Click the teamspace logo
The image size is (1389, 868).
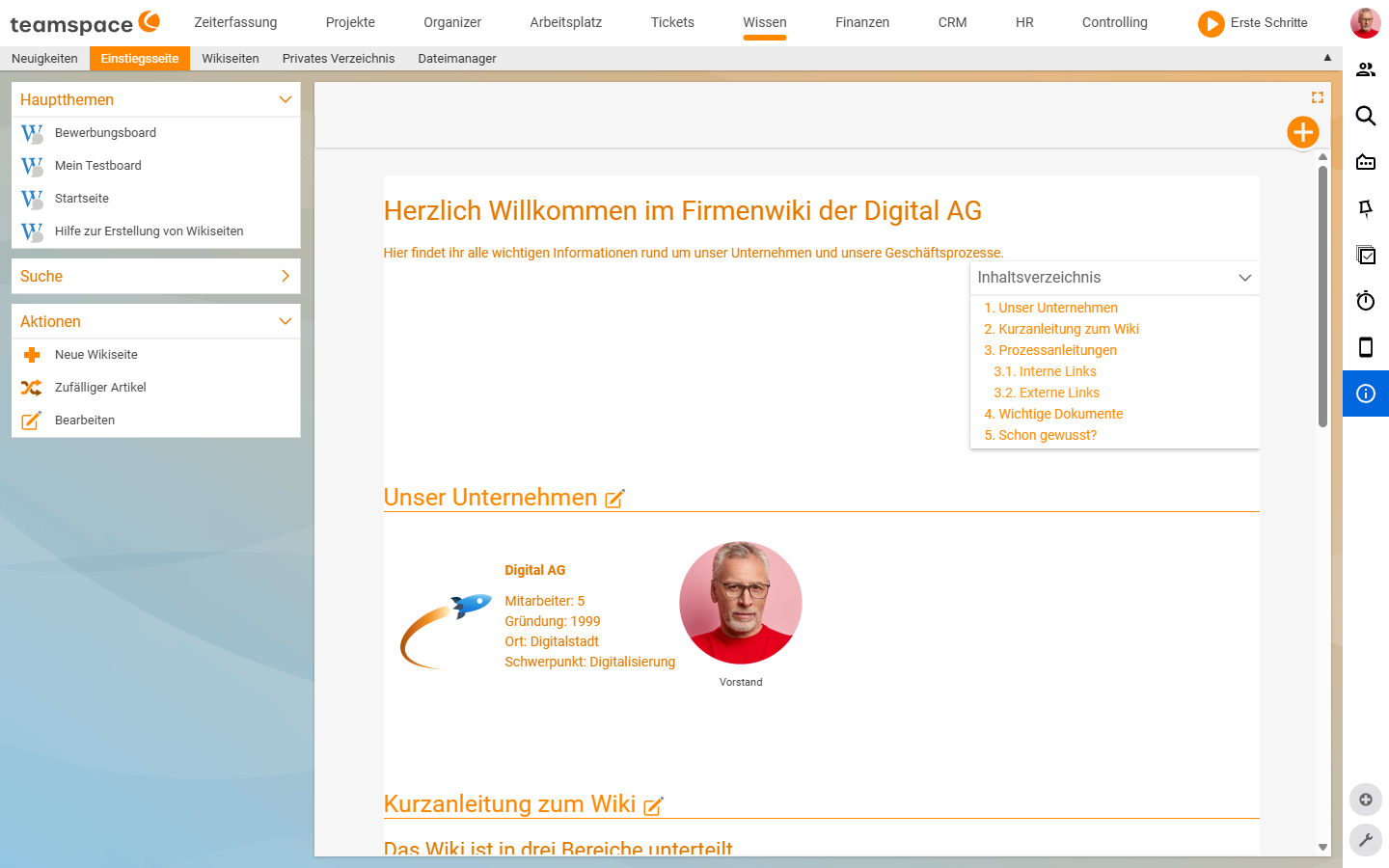(85, 23)
